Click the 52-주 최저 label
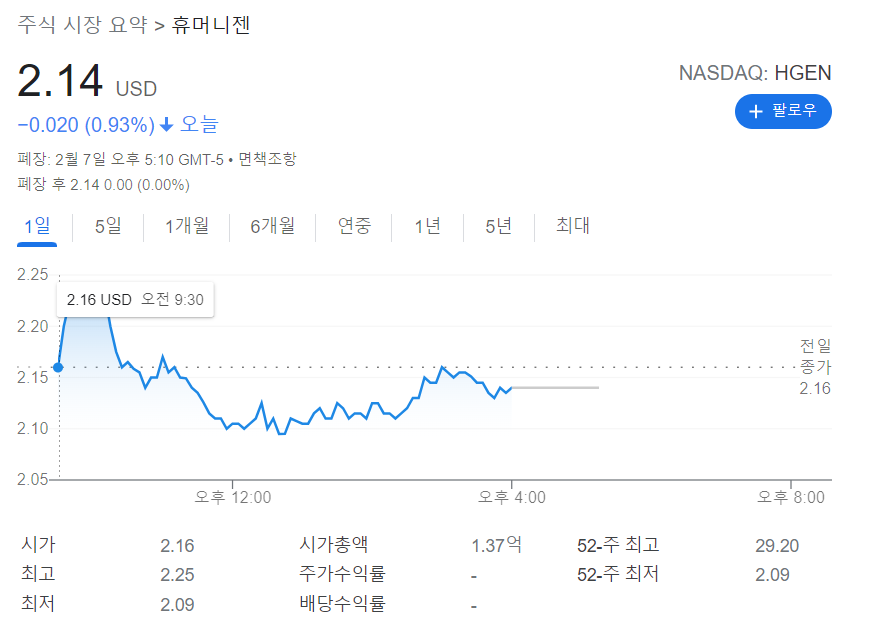This screenshot has height=633, width=876. point(618,574)
